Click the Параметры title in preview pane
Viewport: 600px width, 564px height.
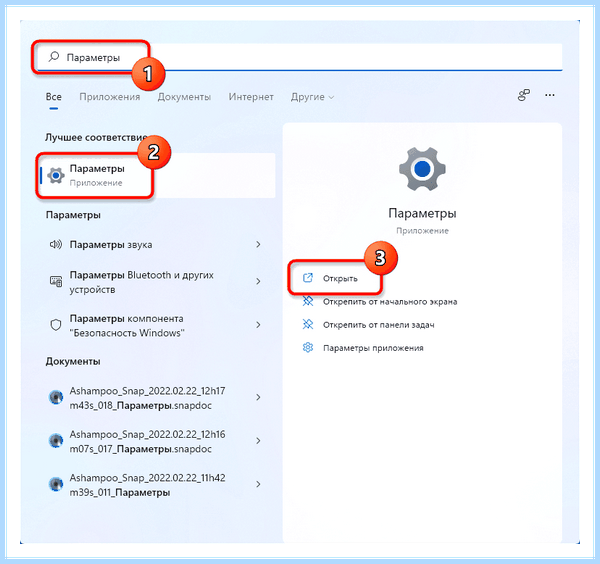click(x=422, y=214)
